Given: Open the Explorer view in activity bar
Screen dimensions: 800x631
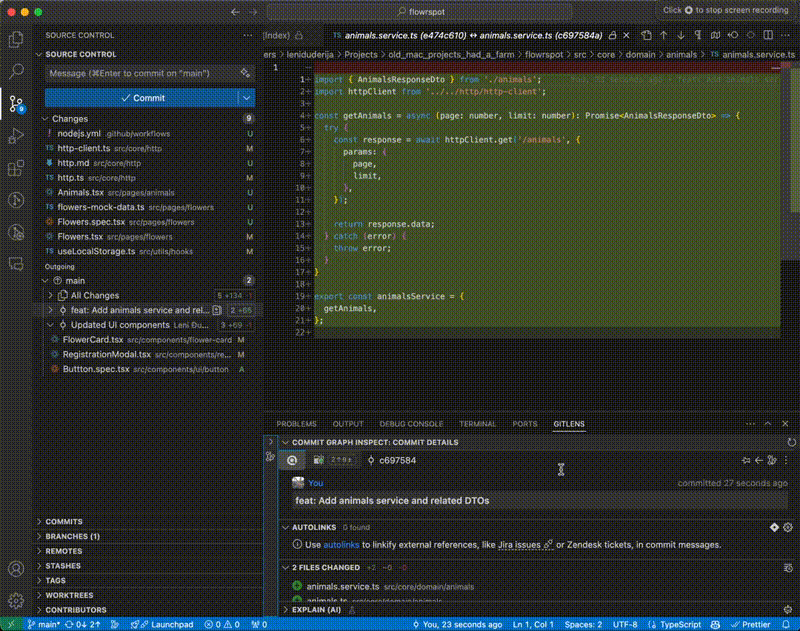Looking at the screenshot, I should pos(16,39).
